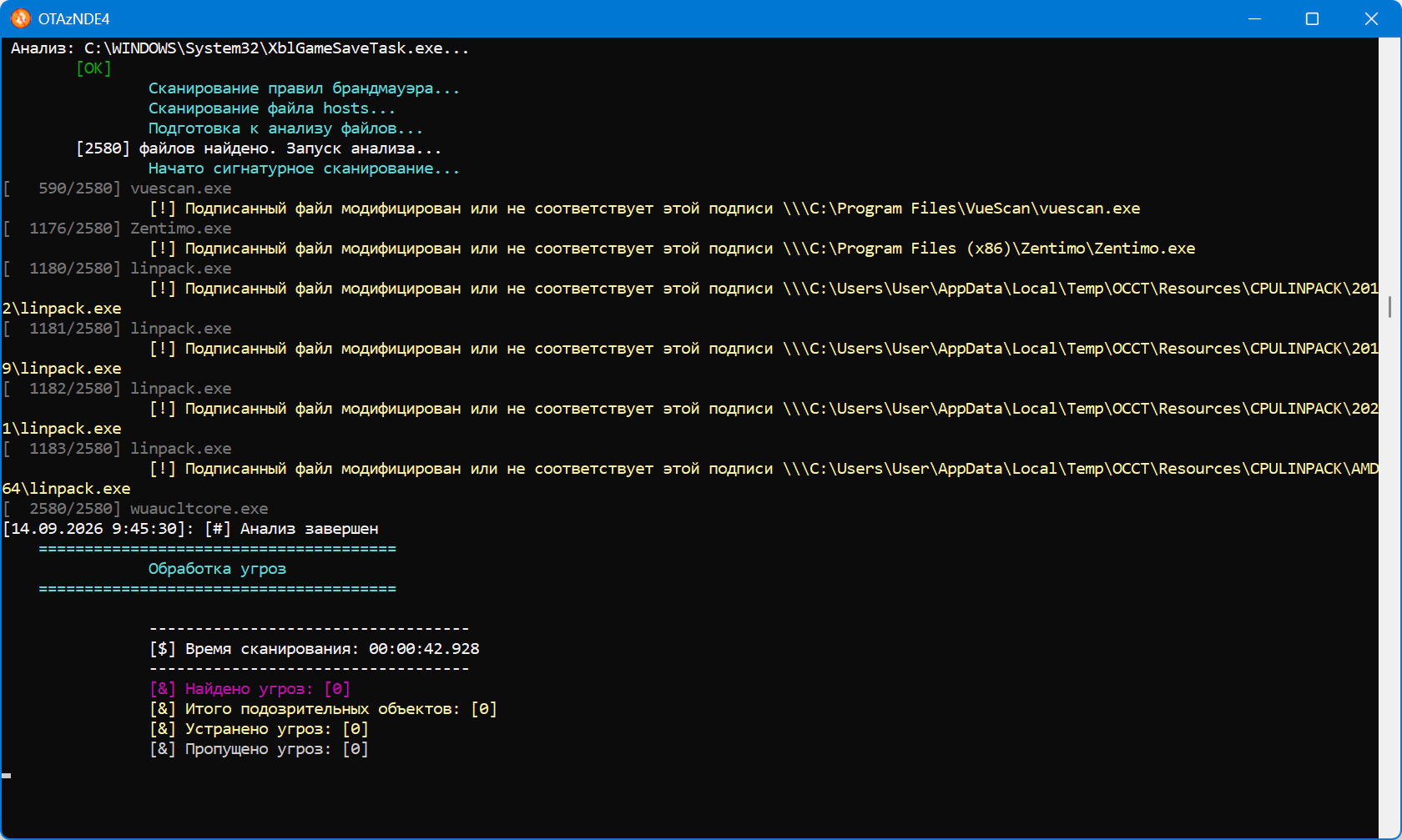This screenshot has width=1402, height=840.
Task: Click the 'Обработка угроз' heading
Action: (x=217, y=569)
